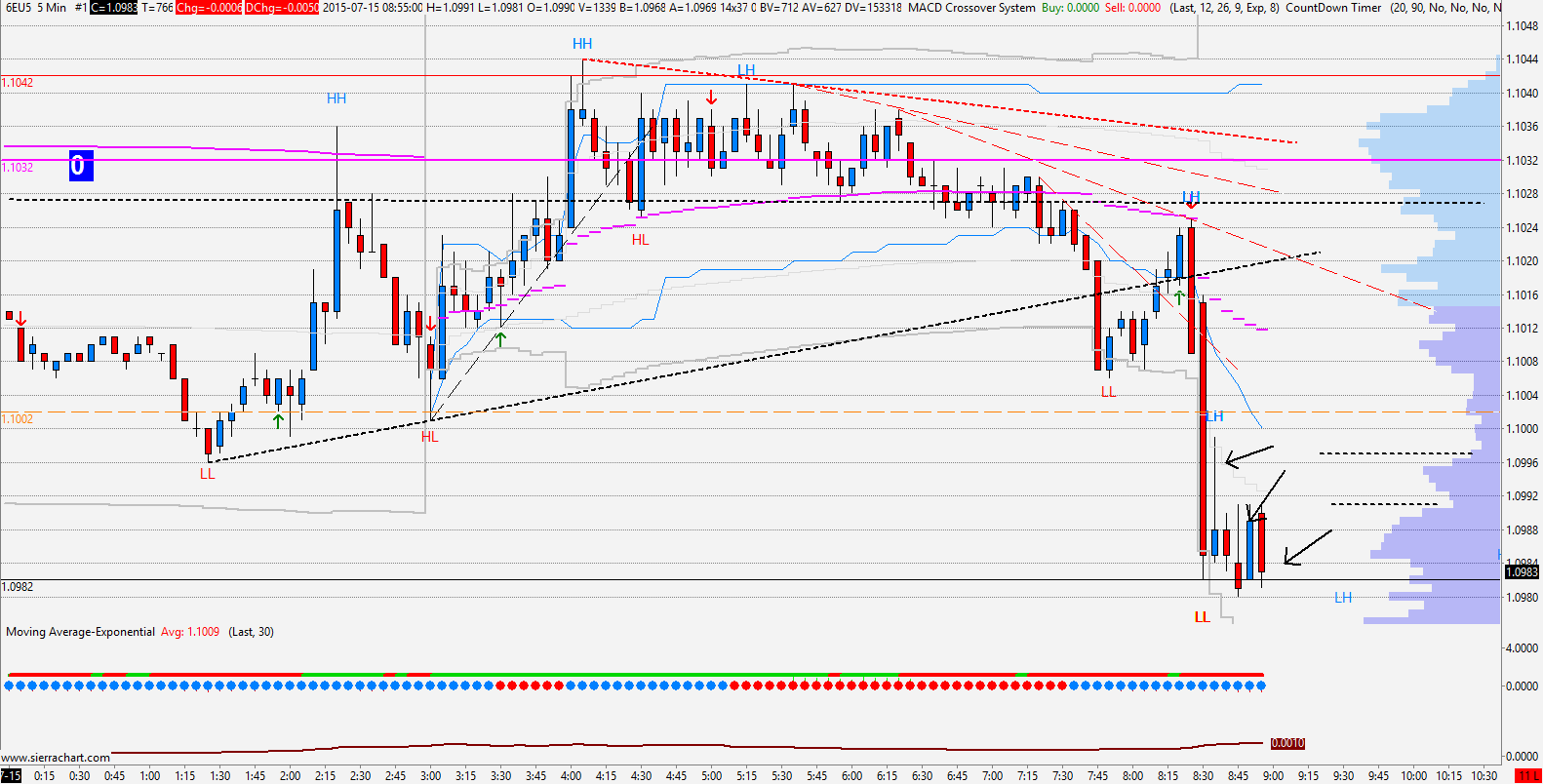1543x784 pixels.
Task: Select the CountDown Timer study label
Action: (1333, 8)
